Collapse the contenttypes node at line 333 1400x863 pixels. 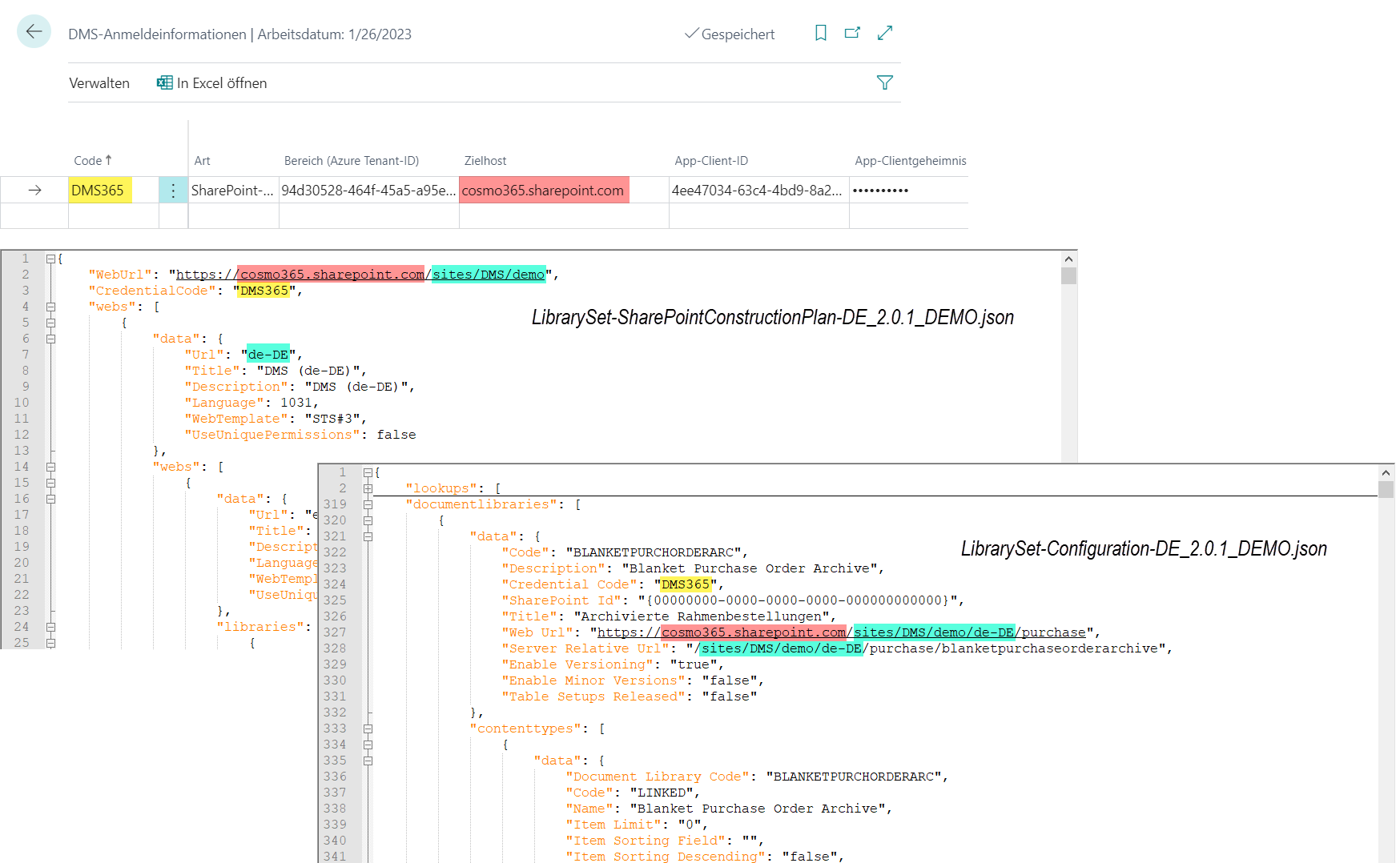click(368, 729)
